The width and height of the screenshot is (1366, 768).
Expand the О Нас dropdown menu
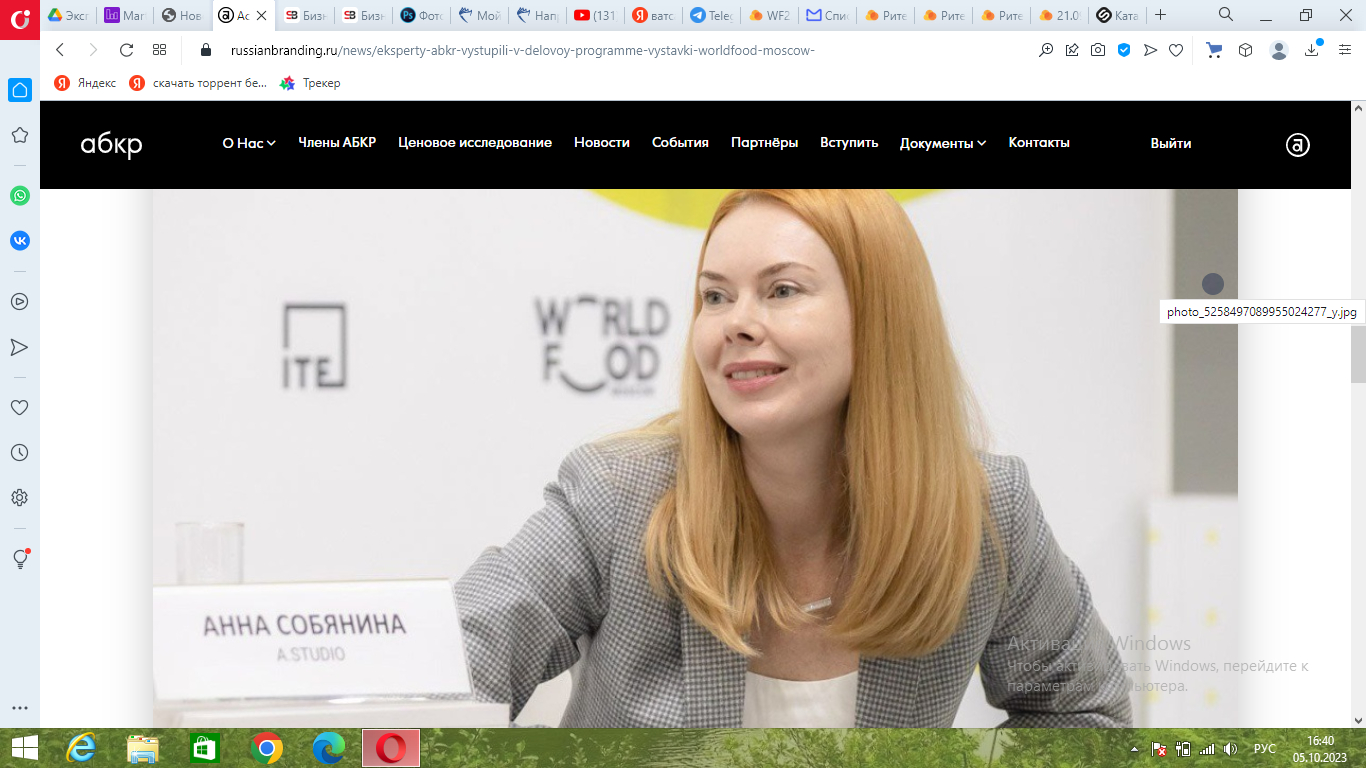[249, 143]
